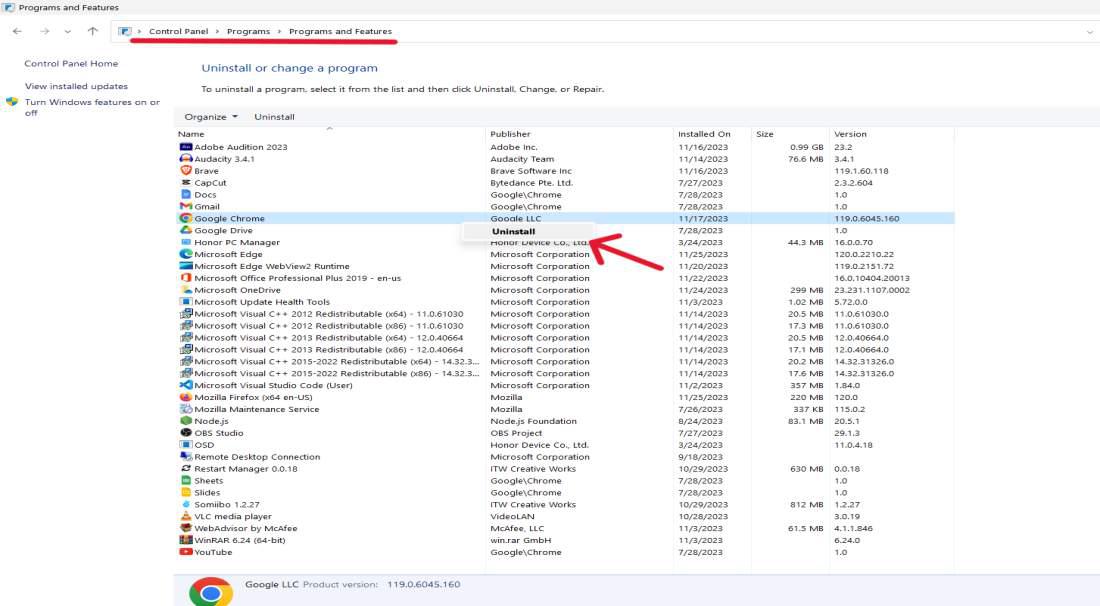The height and width of the screenshot is (606, 1100).
Task: Click Programs and Features breadcrumb segment
Action: 340,32
